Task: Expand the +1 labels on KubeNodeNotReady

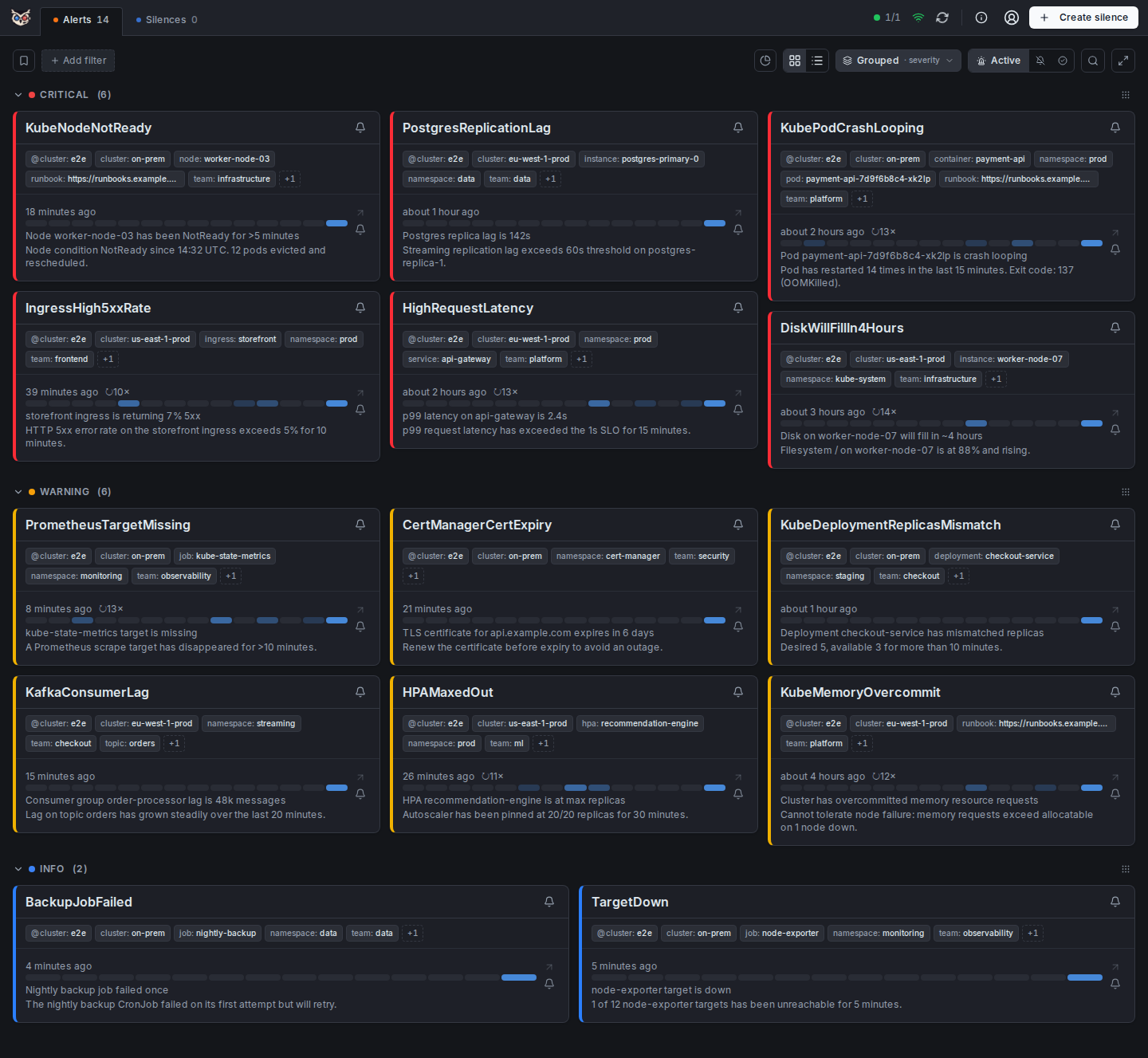Action: point(290,179)
